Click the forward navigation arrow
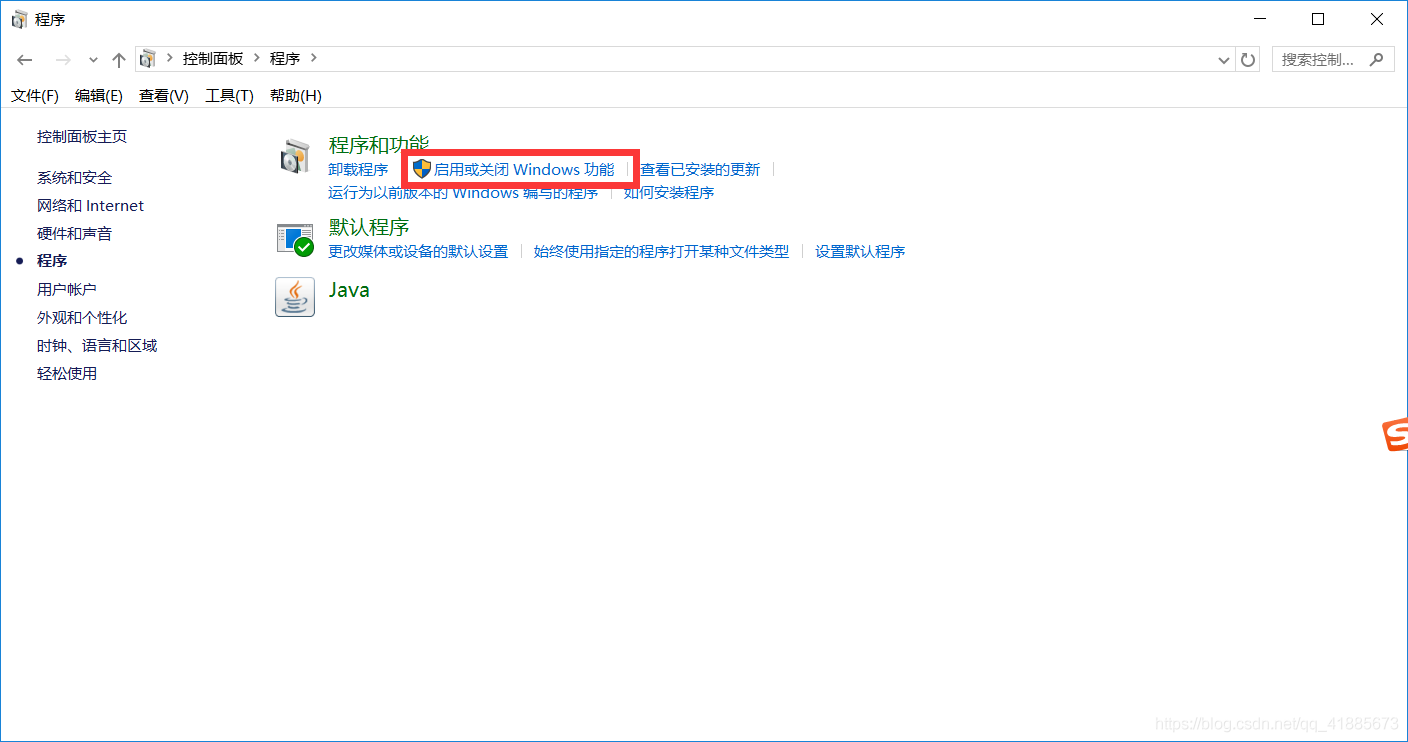1408x742 pixels. pyautogui.click(x=63, y=60)
